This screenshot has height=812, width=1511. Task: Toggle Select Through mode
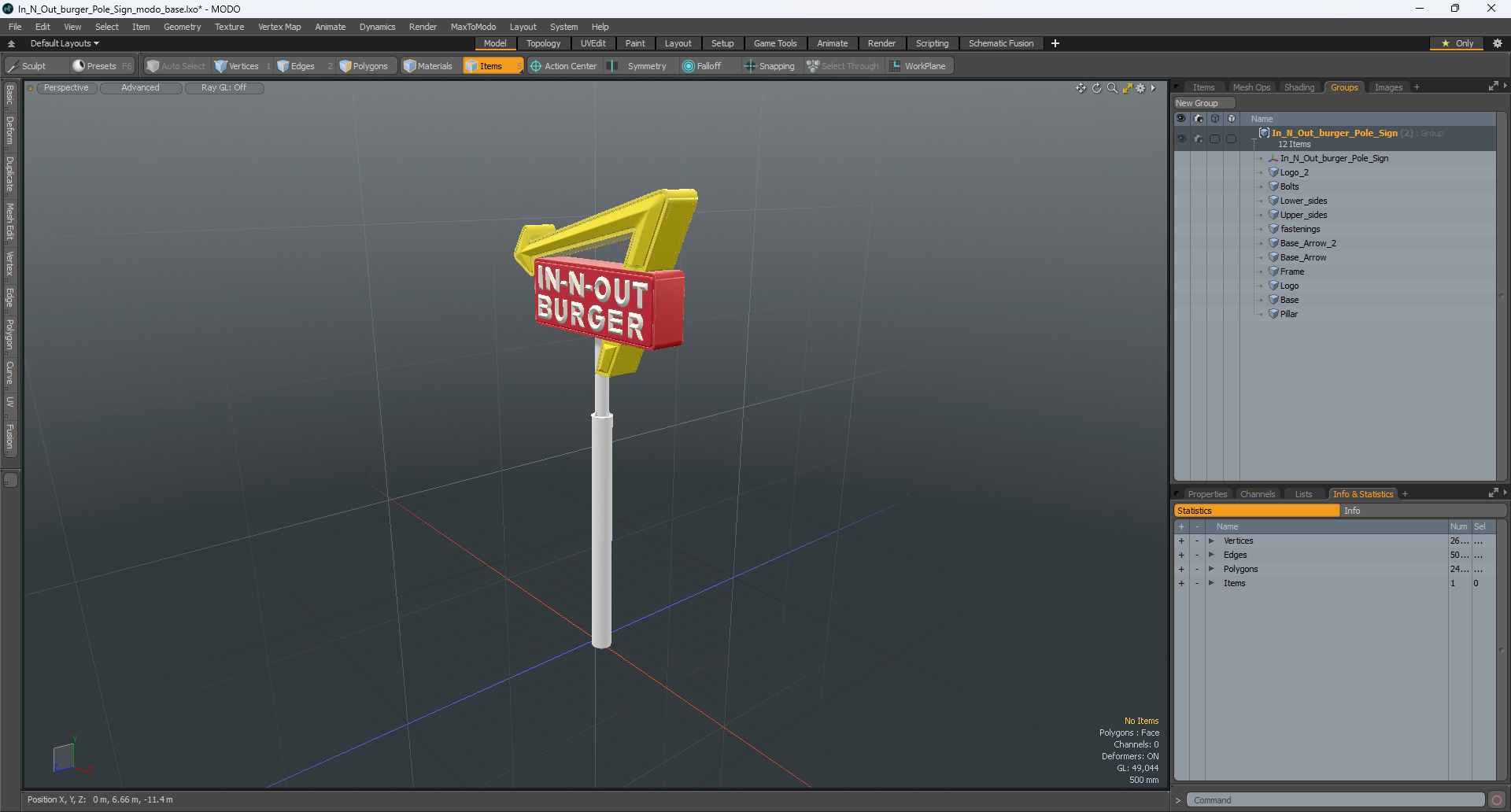point(842,66)
